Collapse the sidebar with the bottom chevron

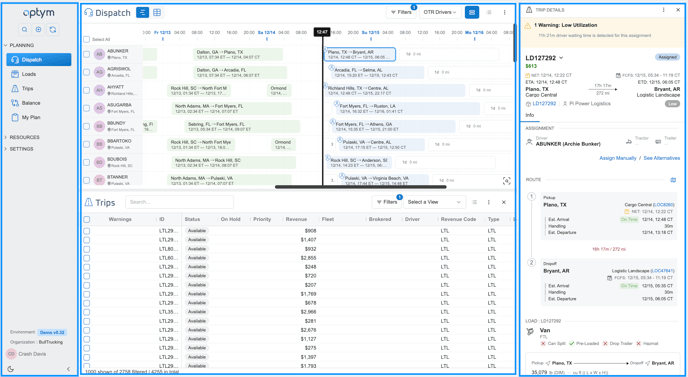point(68,369)
